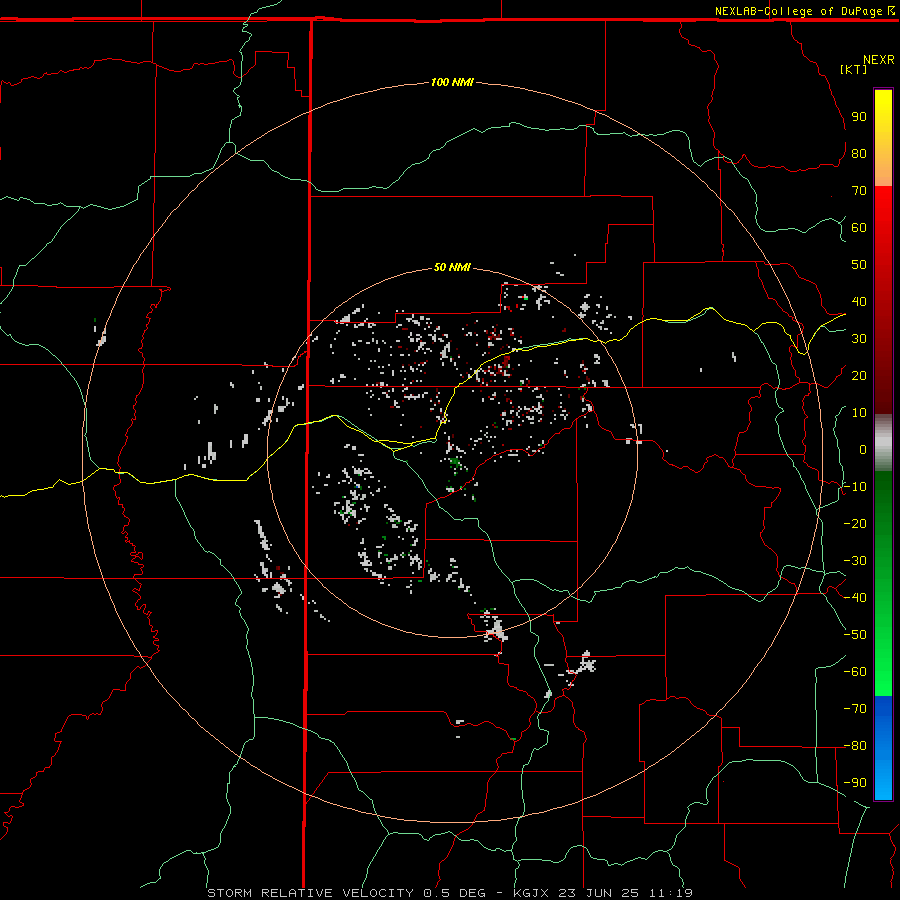The image size is (900, 900).
Task: Click the 100 NMI range ring label
Action: (x=452, y=82)
